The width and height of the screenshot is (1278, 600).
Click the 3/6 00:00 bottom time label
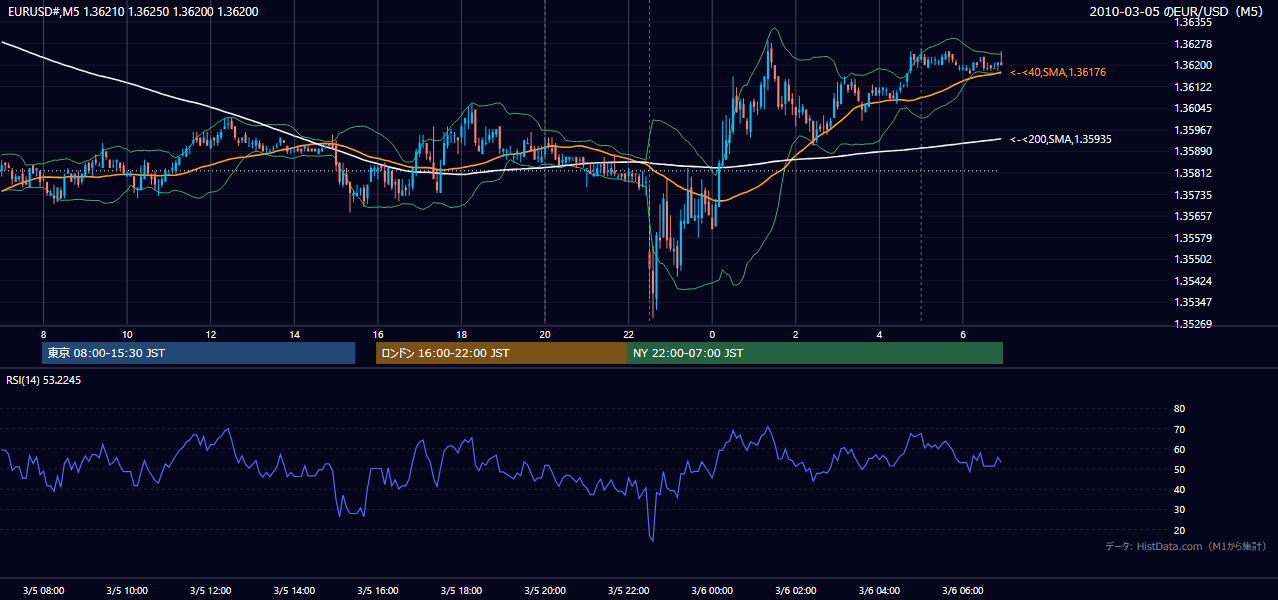712,590
